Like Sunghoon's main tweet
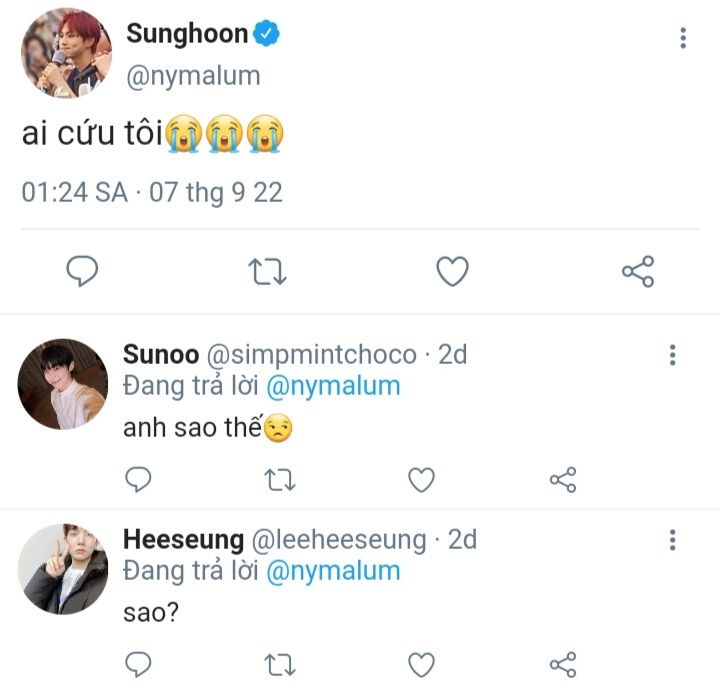 [453, 271]
